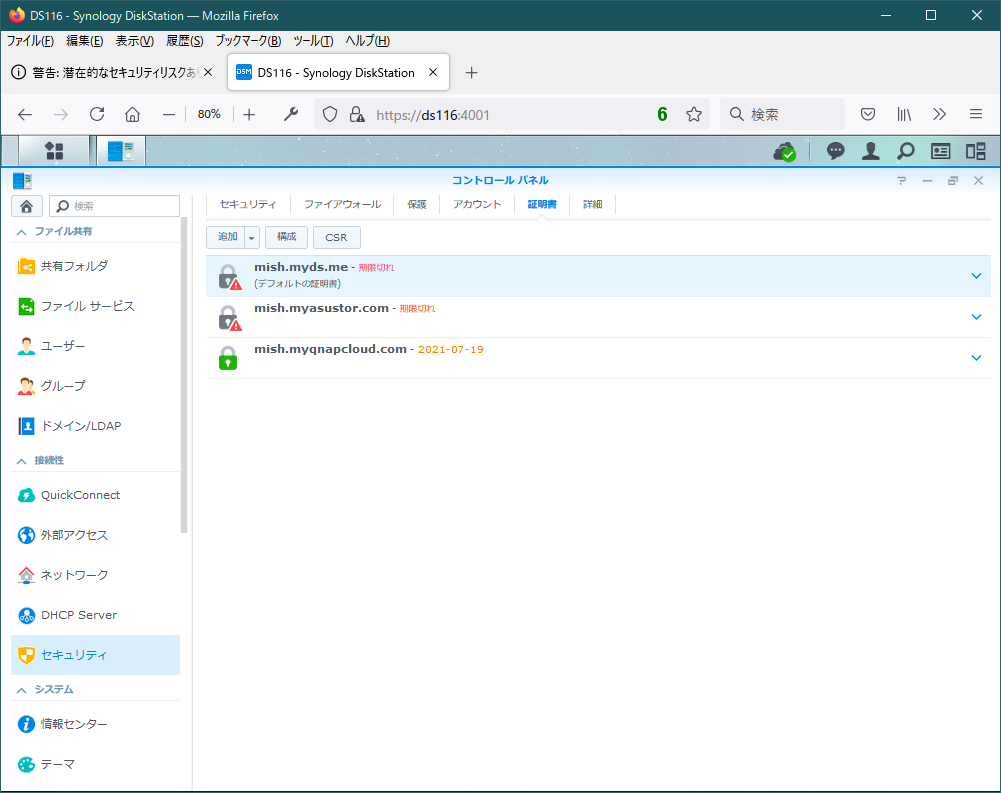Open the Firefox File menu

click(30, 41)
